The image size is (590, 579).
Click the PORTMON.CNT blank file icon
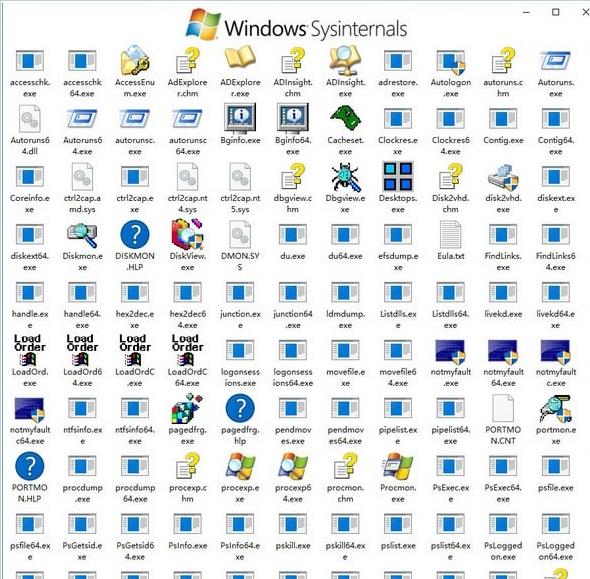point(503,408)
